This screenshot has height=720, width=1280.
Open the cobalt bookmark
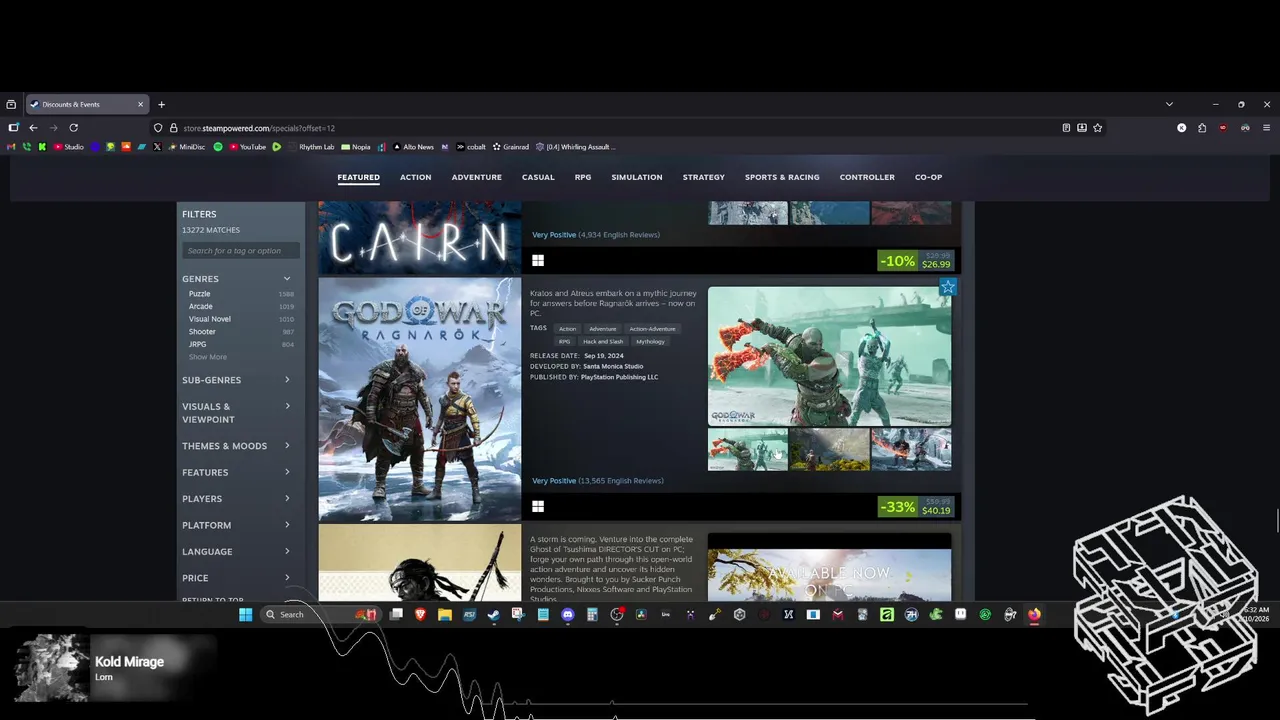[470, 147]
